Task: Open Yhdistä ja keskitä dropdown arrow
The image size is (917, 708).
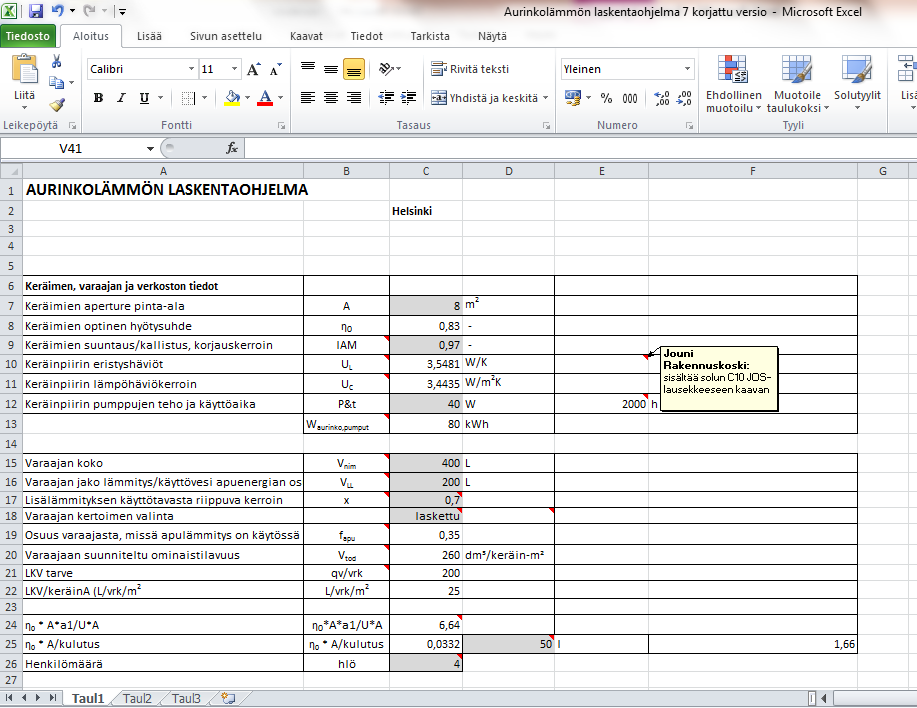Action: point(546,98)
